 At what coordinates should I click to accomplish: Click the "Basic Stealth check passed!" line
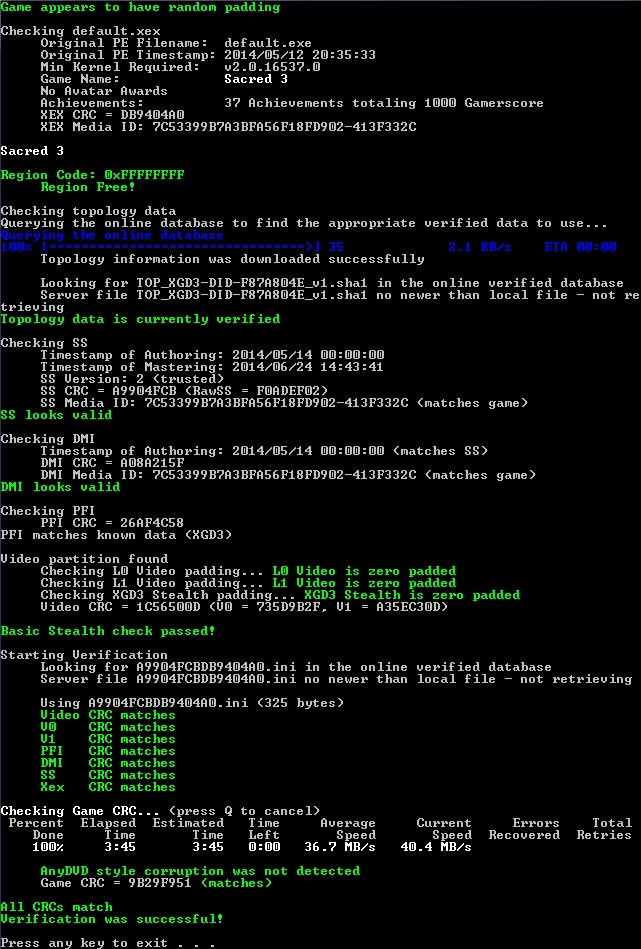click(x=108, y=631)
